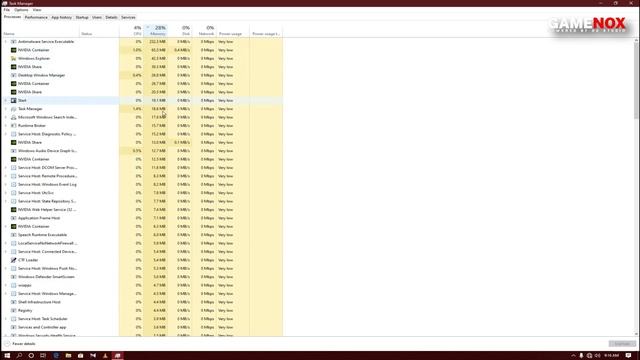640x360 pixels.
Task: Launch Microsoft Edge from taskbar
Action: (56, 356)
